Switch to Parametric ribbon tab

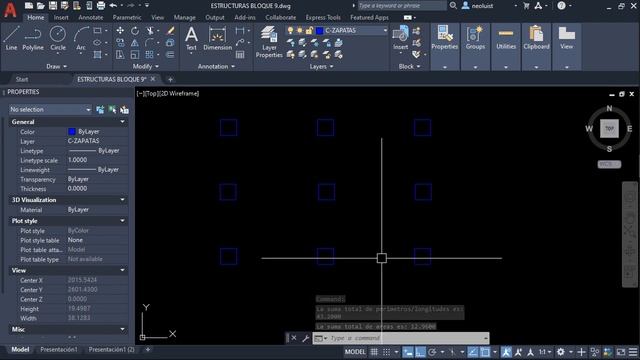pos(127,18)
